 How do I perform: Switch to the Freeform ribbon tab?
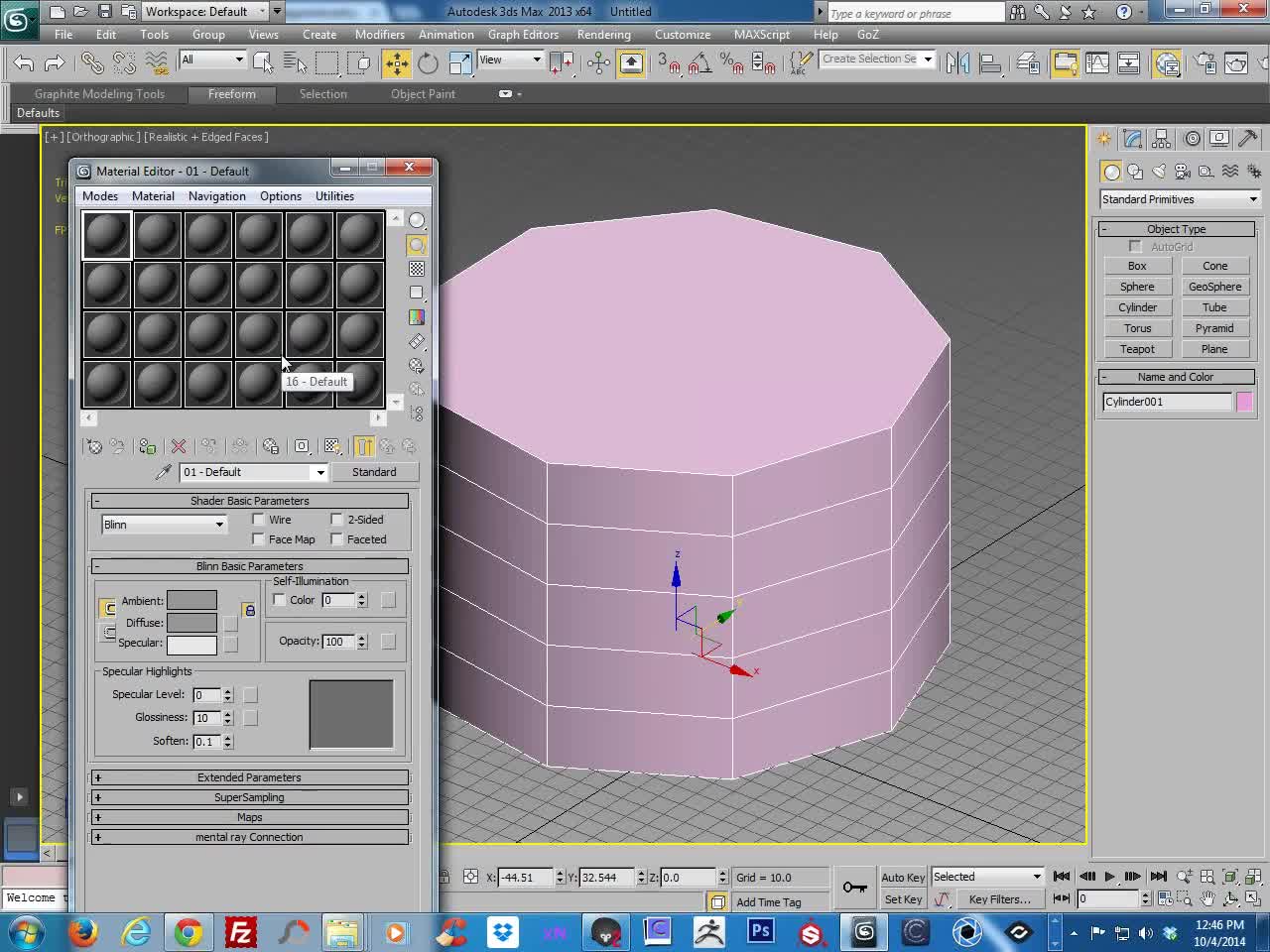point(232,94)
